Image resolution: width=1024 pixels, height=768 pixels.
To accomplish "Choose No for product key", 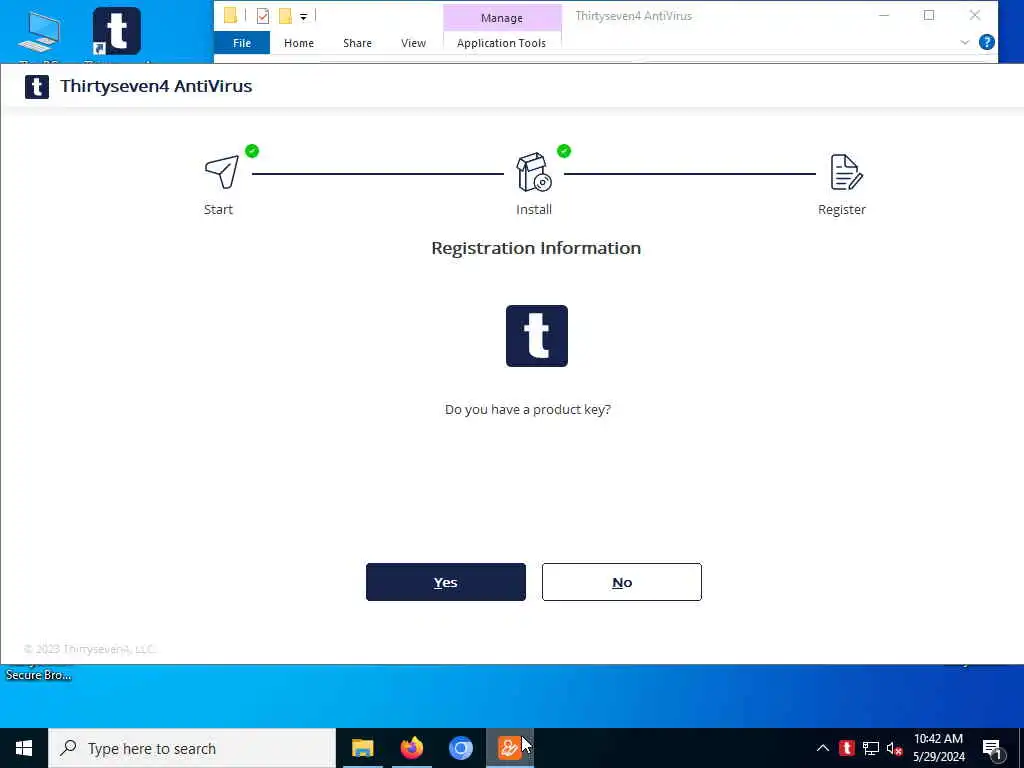I will click(x=622, y=582).
